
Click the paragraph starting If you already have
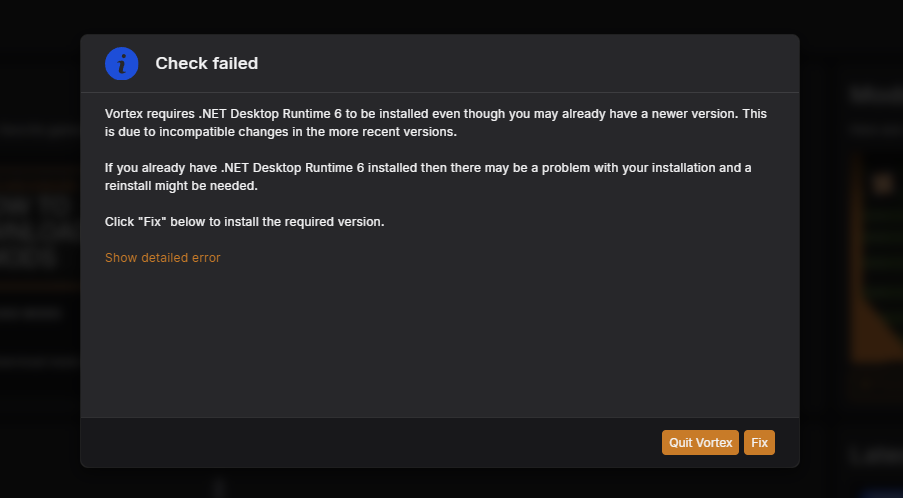[428, 177]
